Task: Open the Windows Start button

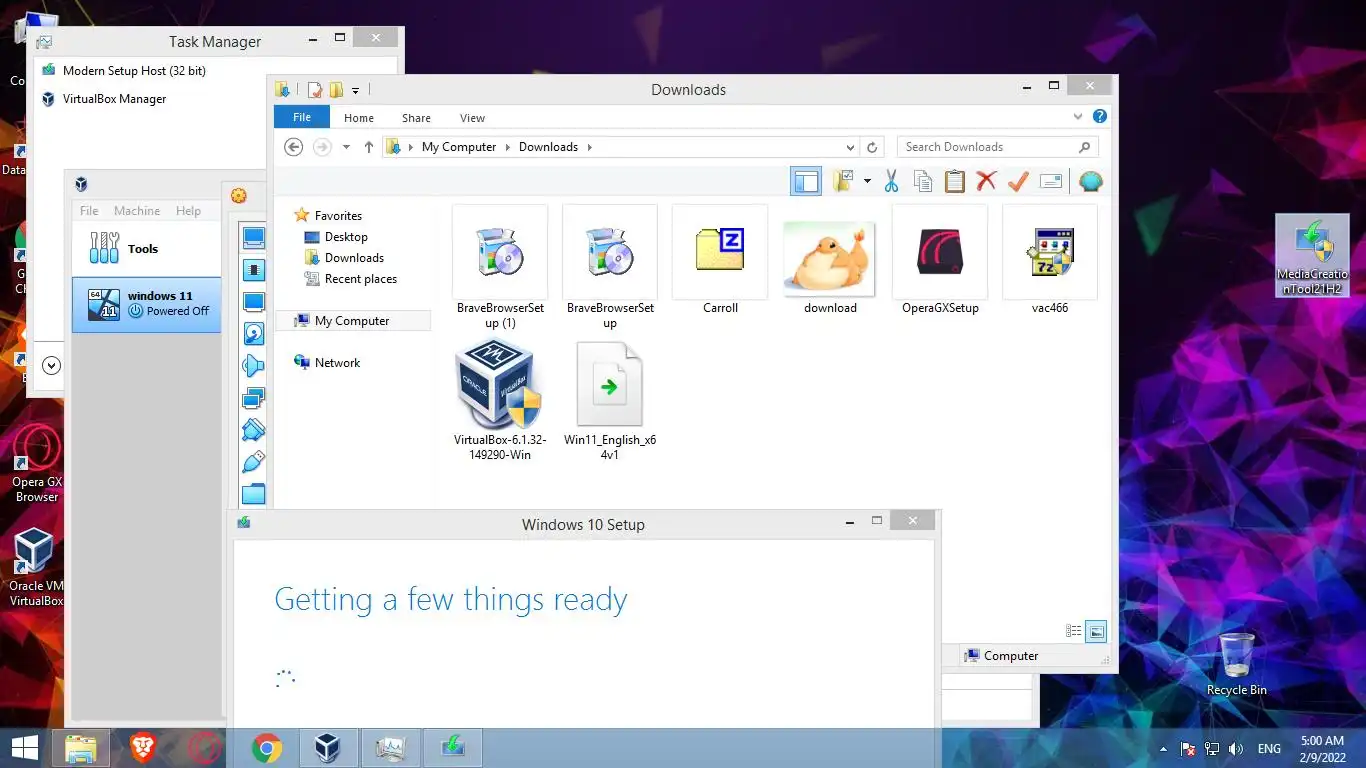Action: (x=24, y=748)
